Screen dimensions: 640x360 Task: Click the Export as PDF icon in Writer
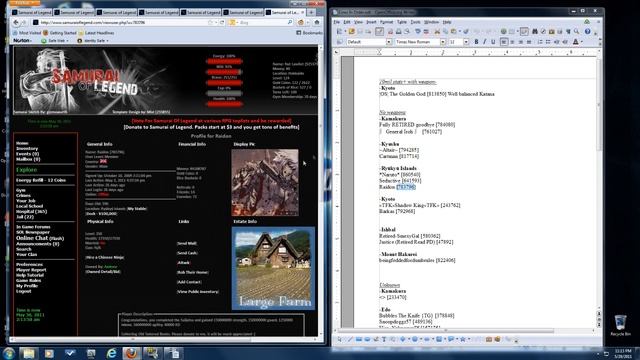point(390,31)
